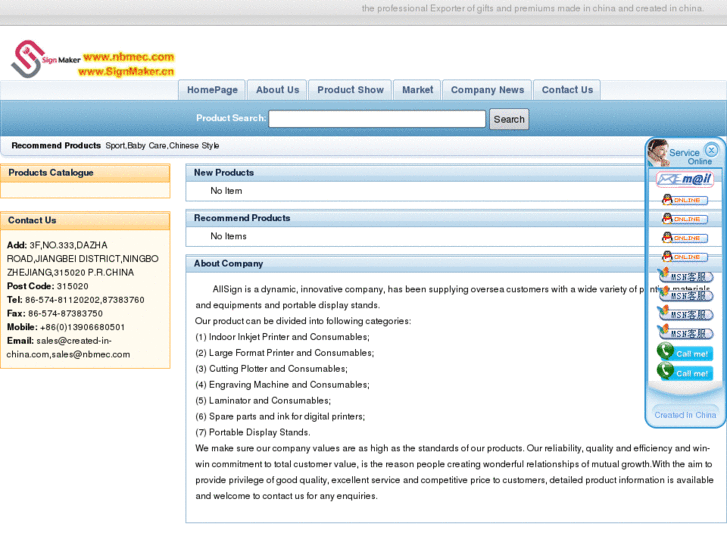Click the 'No Items' text under Recommend Products

pos(229,236)
